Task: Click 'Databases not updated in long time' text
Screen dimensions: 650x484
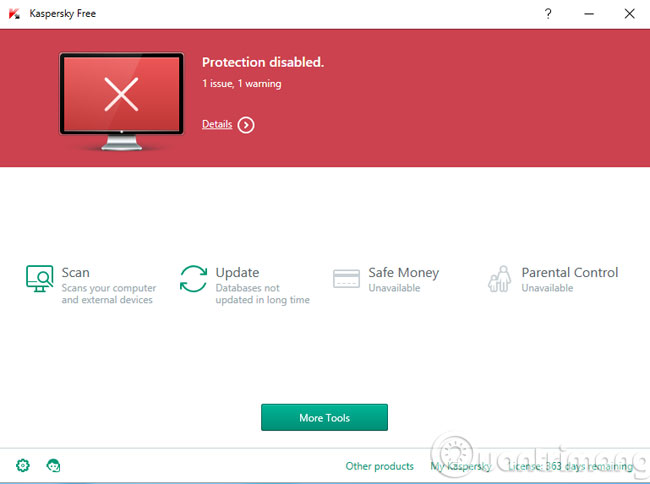Action: coord(262,293)
